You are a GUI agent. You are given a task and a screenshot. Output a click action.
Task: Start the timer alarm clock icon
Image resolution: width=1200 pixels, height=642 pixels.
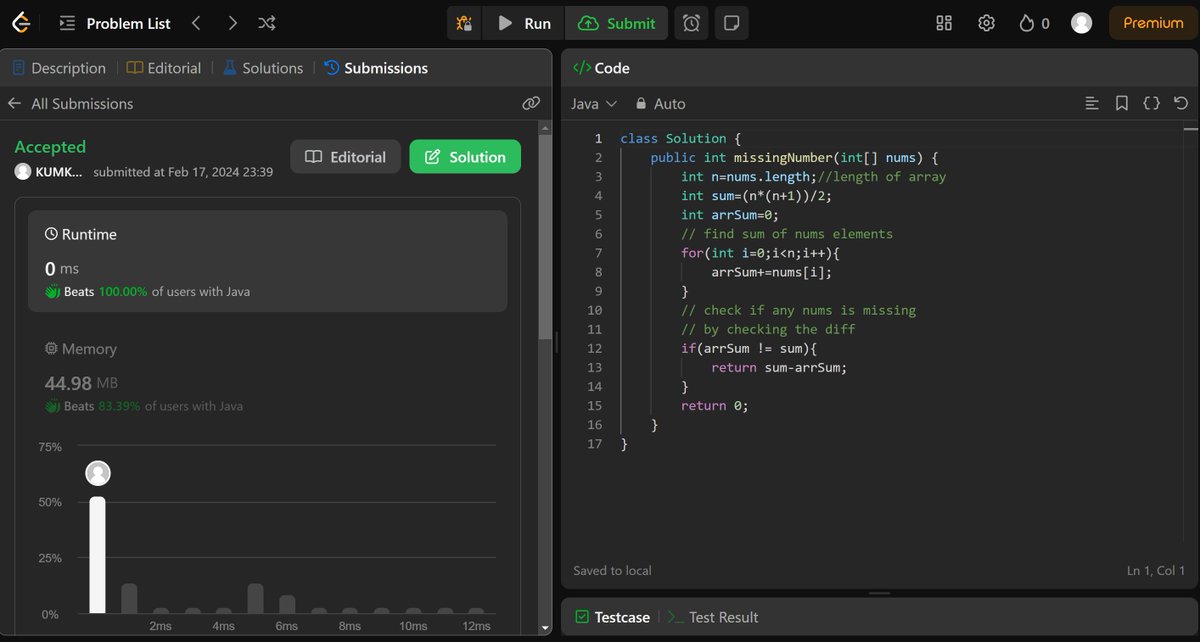[x=692, y=23]
